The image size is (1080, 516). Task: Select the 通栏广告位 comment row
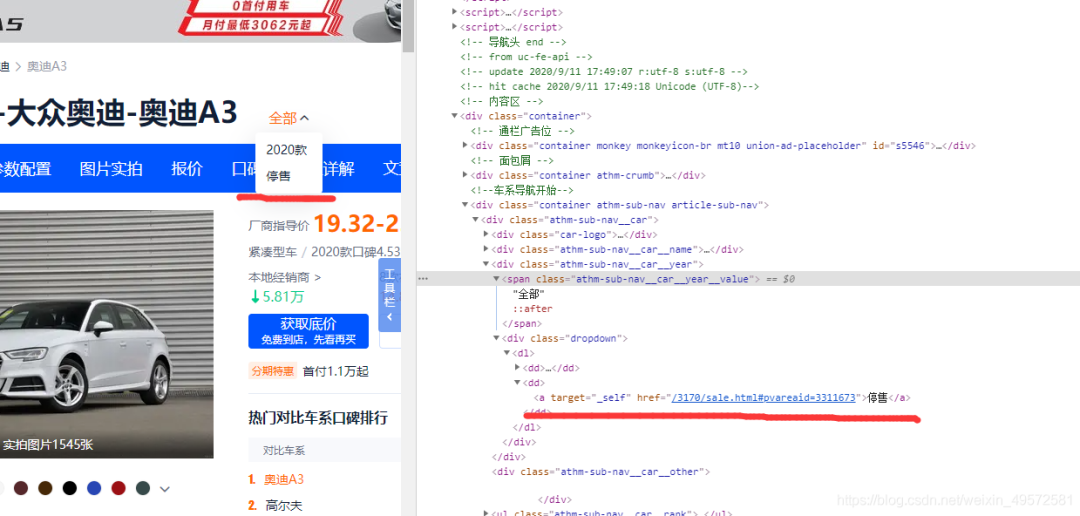pos(523,131)
